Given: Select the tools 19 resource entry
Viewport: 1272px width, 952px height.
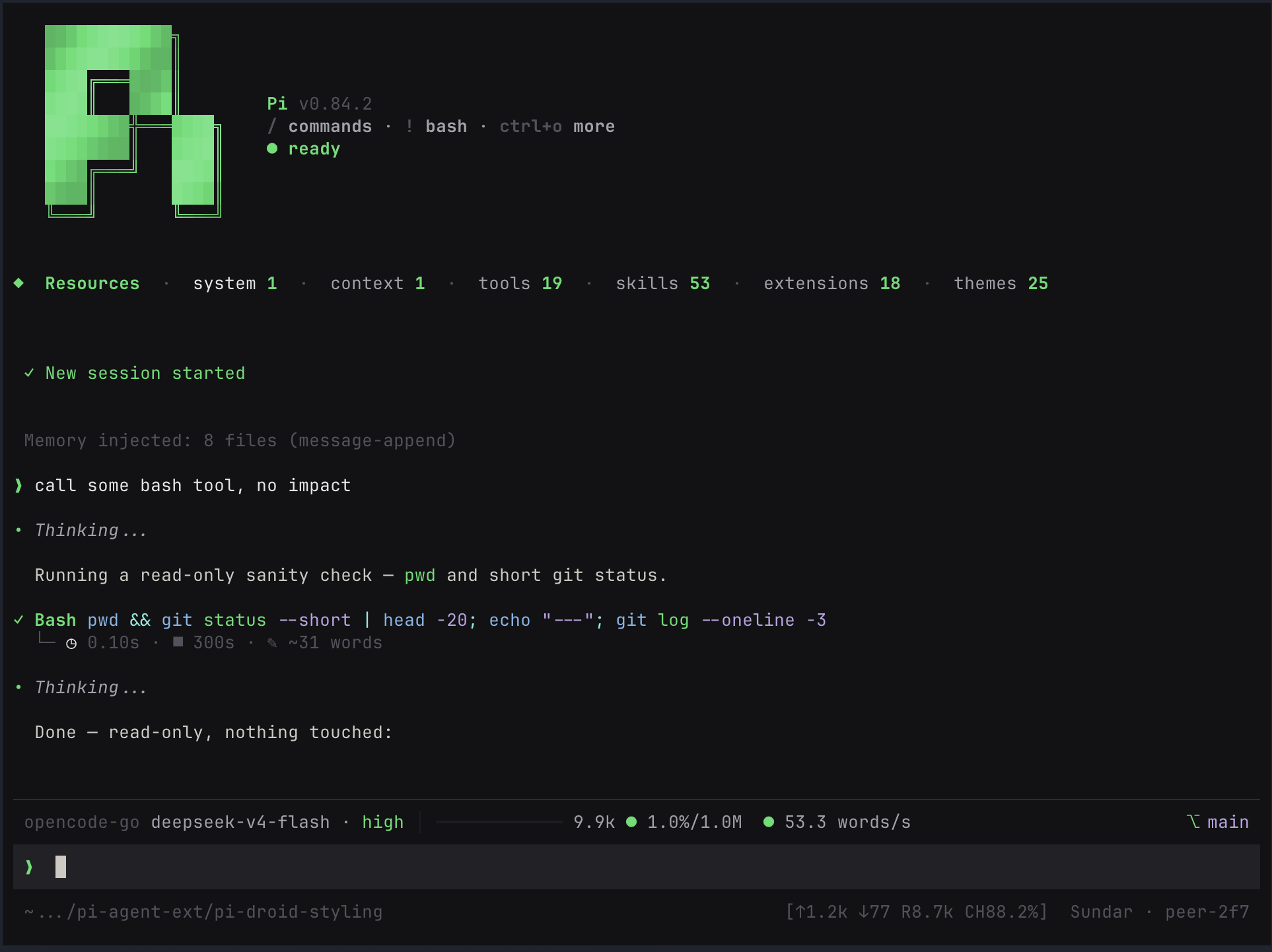Looking at the screenshot, I should [520, 284].
